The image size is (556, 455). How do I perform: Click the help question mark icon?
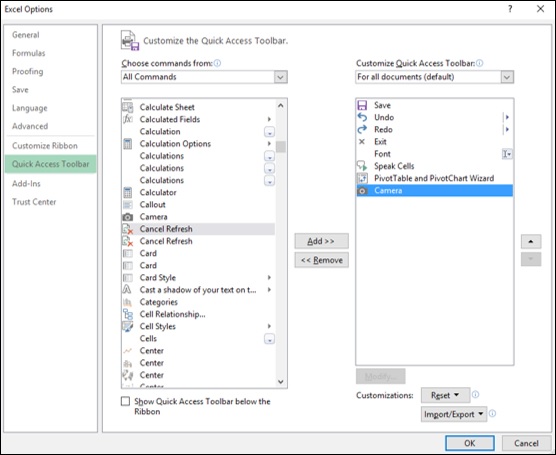[510, 9]
